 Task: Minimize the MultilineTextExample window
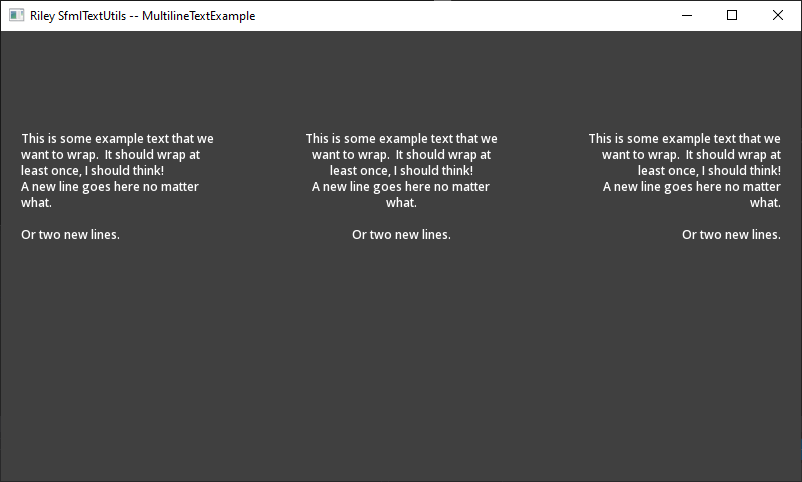coord(686,15)
